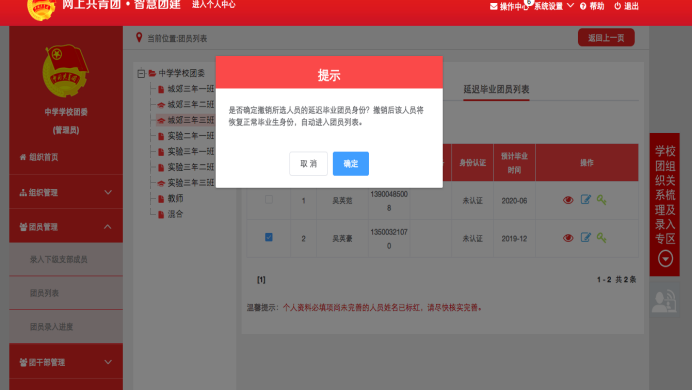The height and width of the screenshot is (390, 692).
Task: Click the location pin icon
Action: click(x=139, y=38)
